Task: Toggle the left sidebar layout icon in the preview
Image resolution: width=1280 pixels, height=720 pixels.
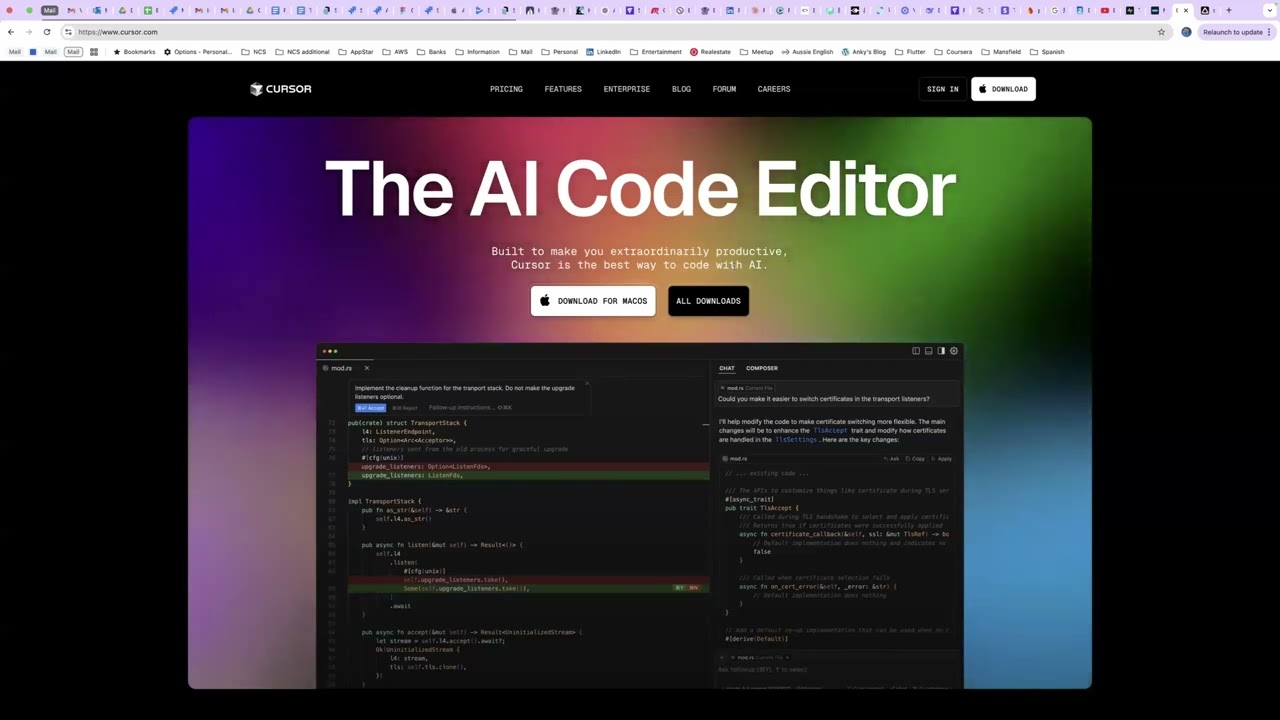Action: (916, 351)
